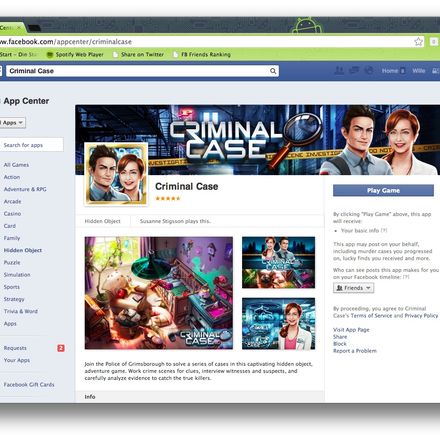Select the Simulation category
The image size is (440, 440).
coord(17,275)
